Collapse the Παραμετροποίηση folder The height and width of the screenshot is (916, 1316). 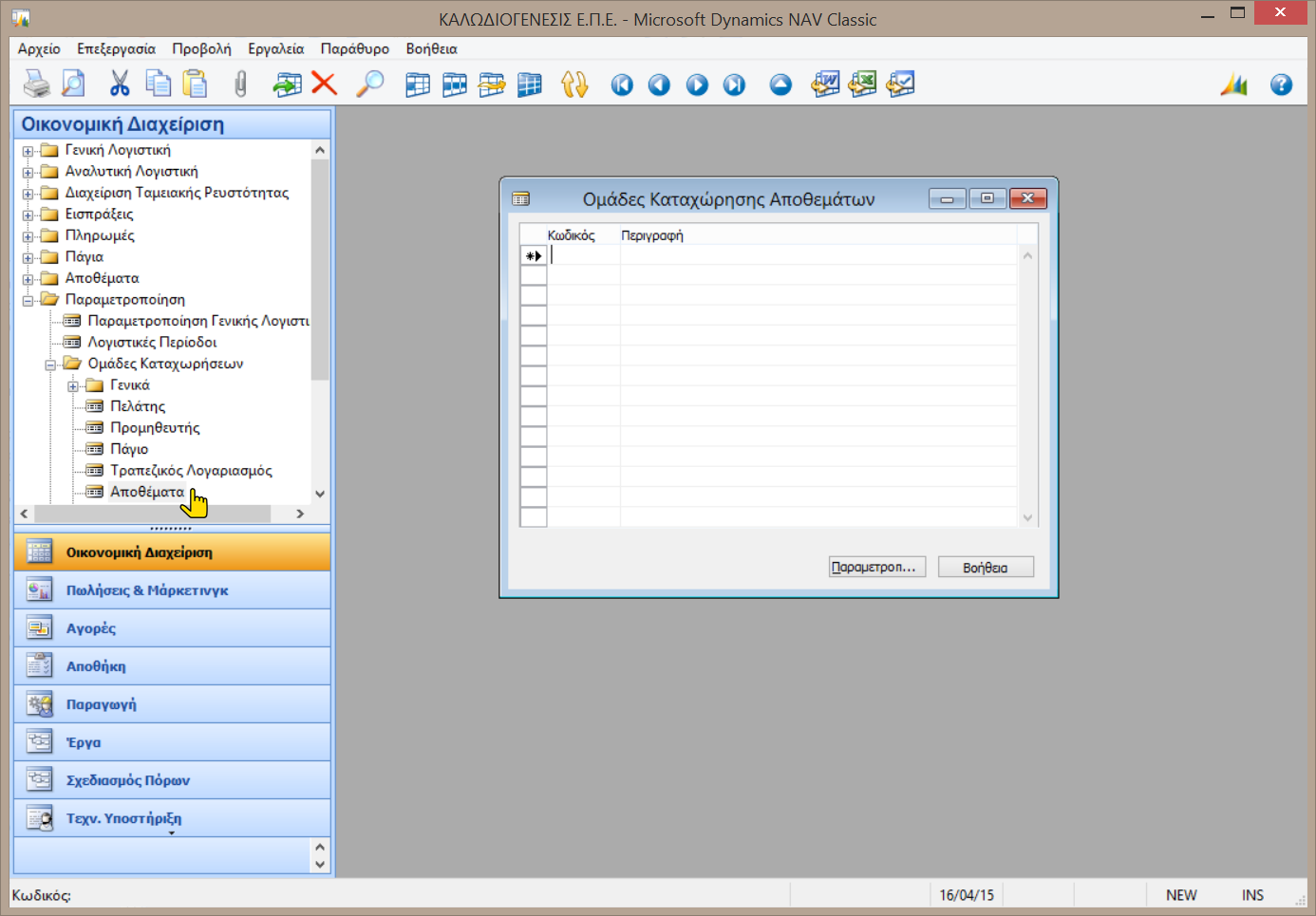(28, 300)
